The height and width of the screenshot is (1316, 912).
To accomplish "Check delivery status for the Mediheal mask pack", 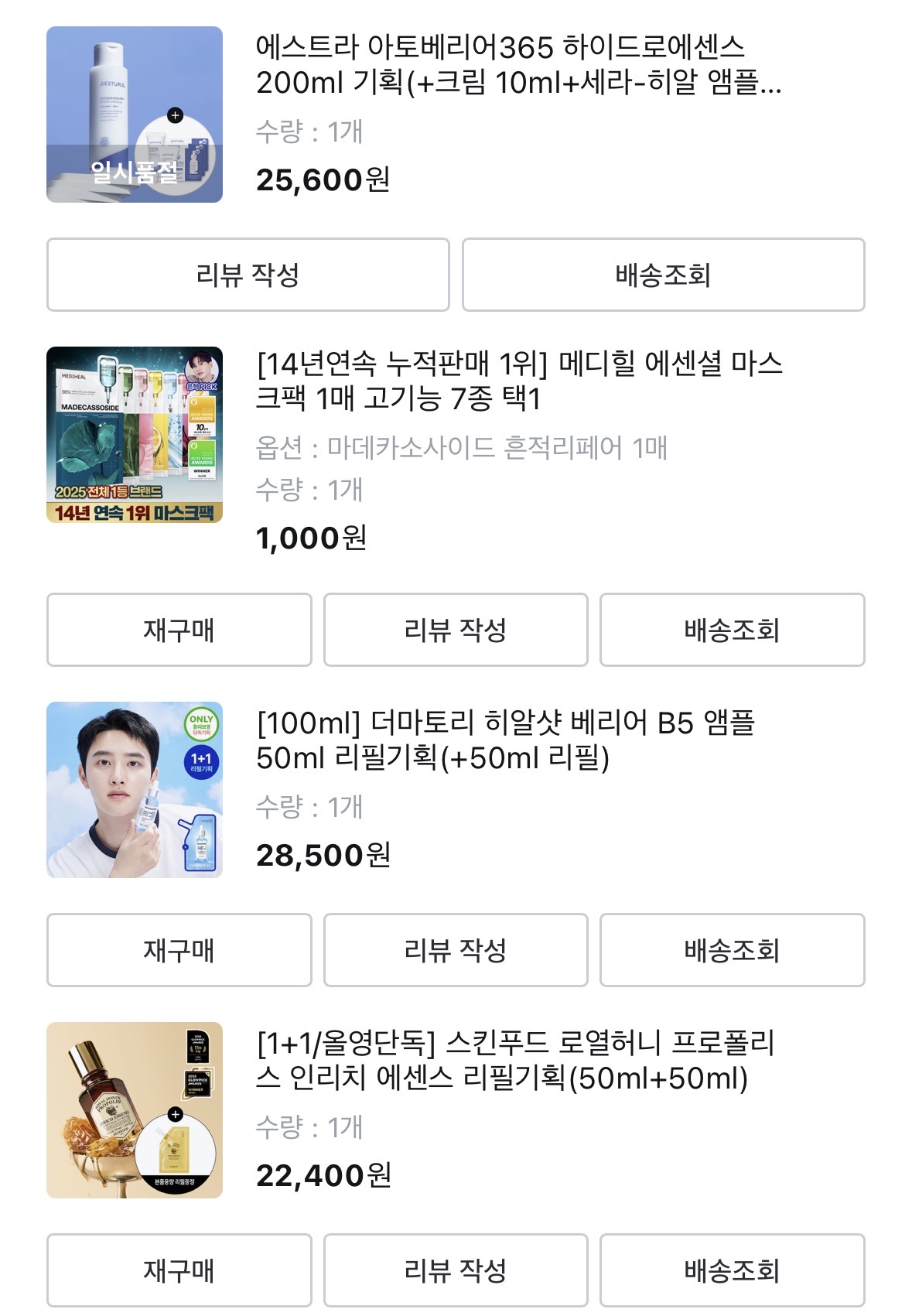I will coord(732,630).
